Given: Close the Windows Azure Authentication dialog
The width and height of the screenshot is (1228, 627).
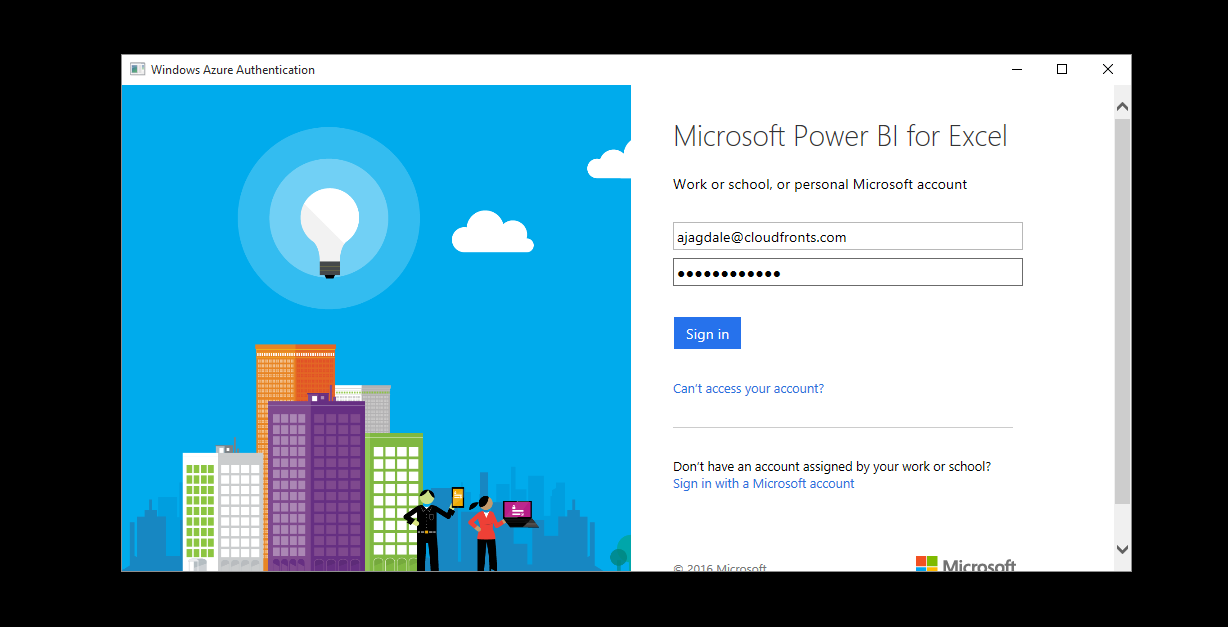Looking at the screenshot, I should click(x=1108, y=70).
